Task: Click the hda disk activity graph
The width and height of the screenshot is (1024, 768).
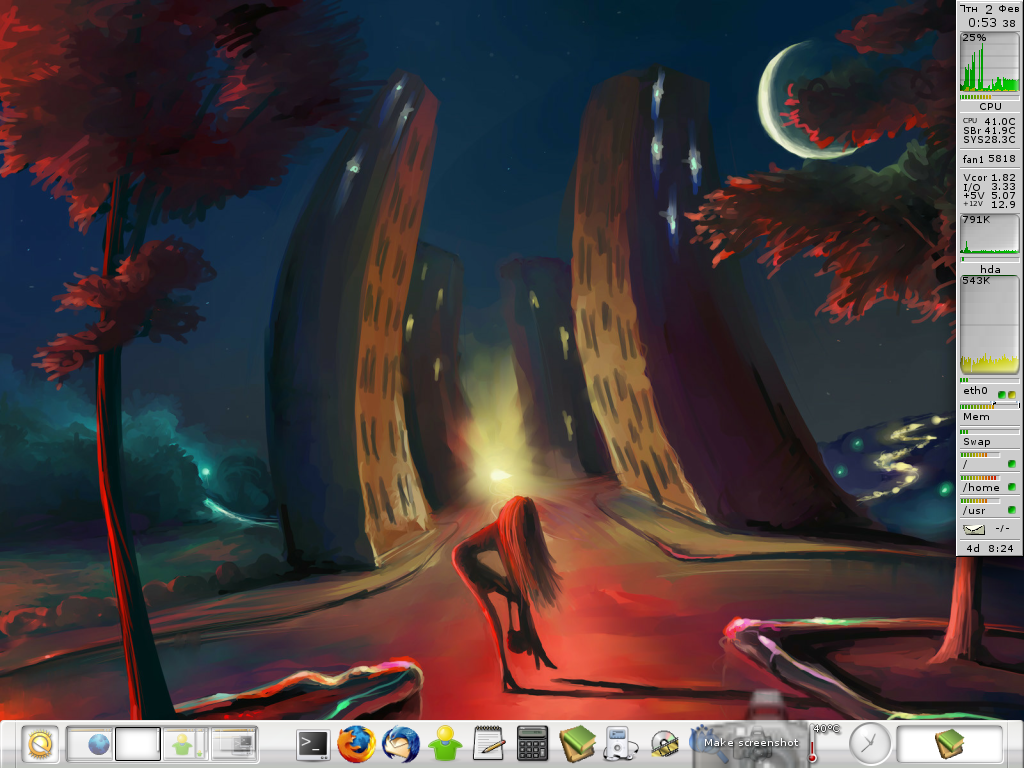Action: pyautogui.click(x=989, y=234)
